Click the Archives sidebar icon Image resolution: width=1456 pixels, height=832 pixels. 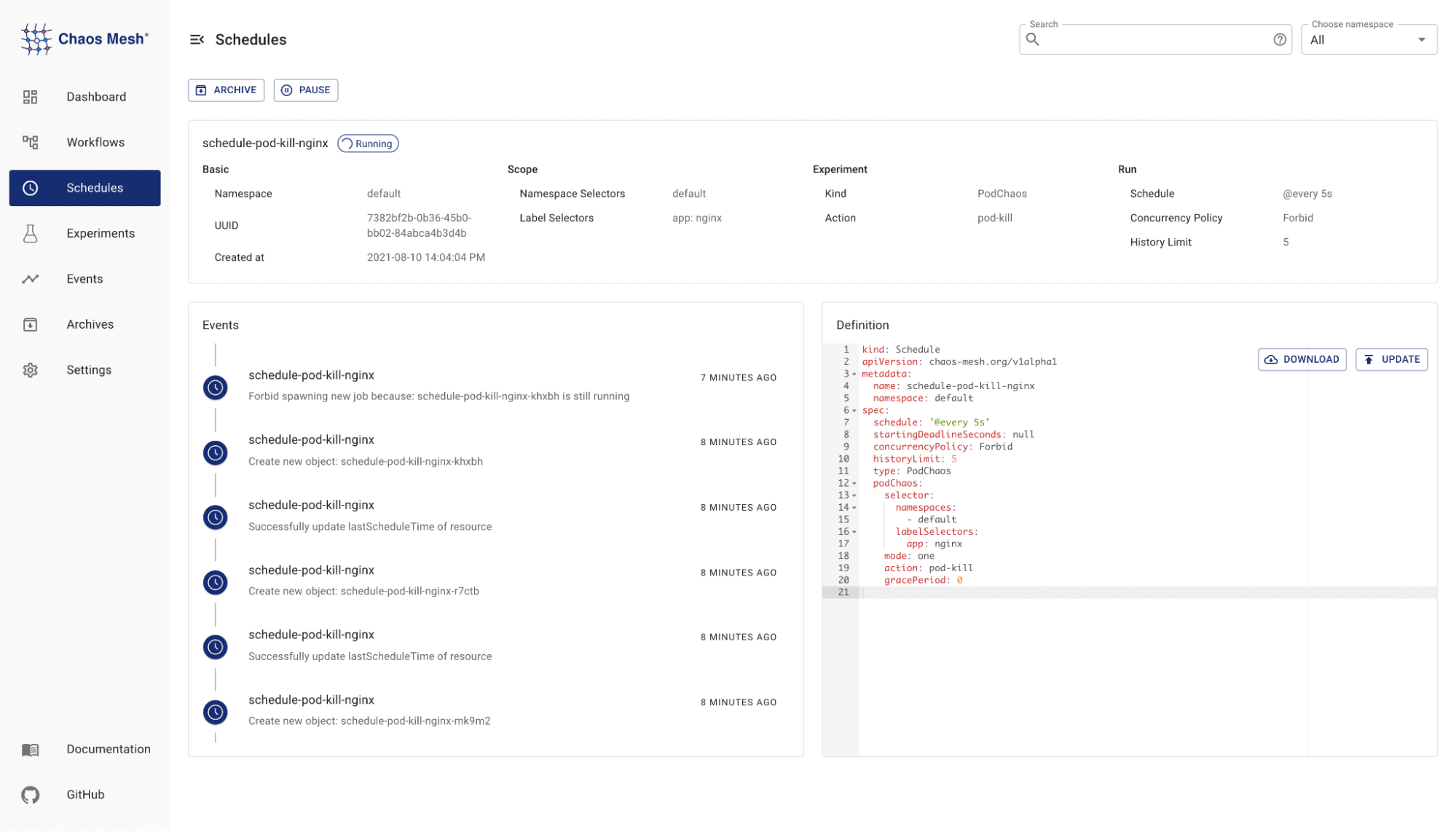tap(30, 324)
